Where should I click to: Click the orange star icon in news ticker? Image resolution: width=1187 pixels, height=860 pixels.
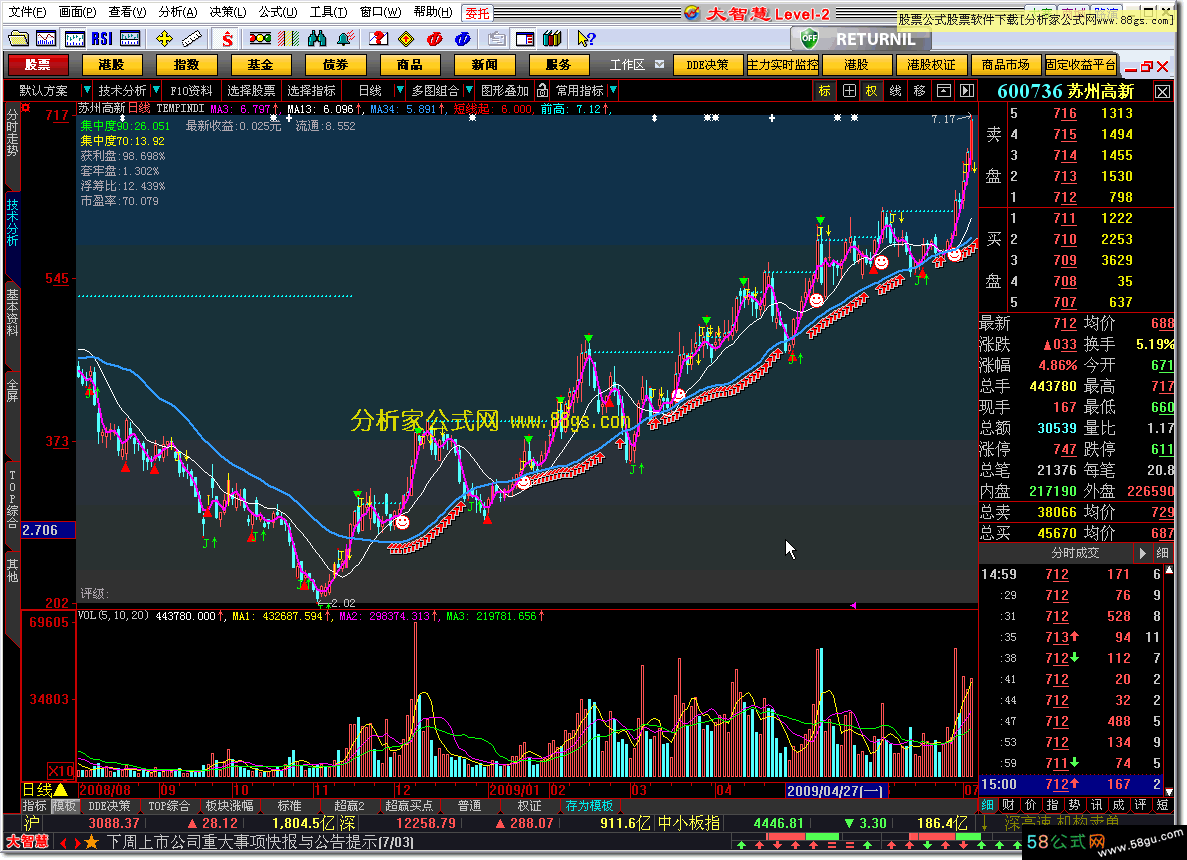92,842
